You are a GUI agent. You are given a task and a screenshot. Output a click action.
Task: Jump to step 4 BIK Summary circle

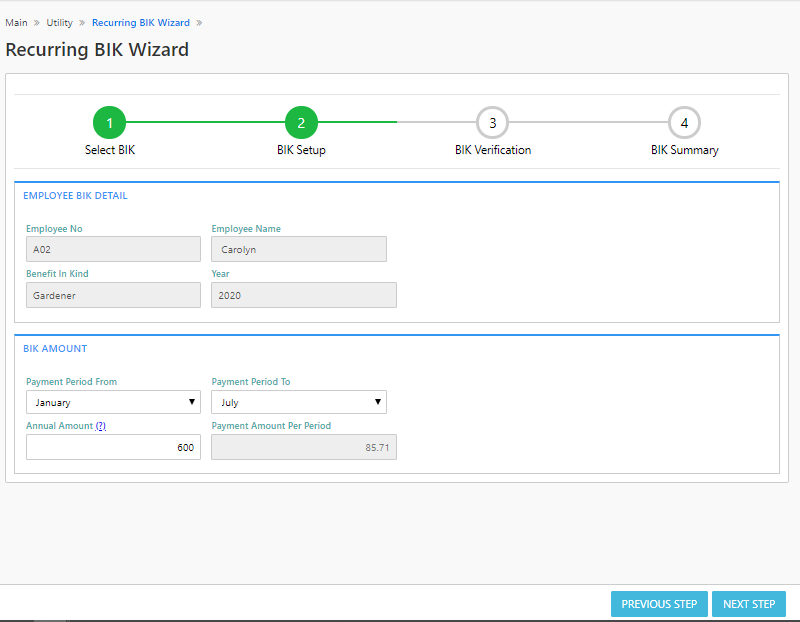tap(684, 122)
